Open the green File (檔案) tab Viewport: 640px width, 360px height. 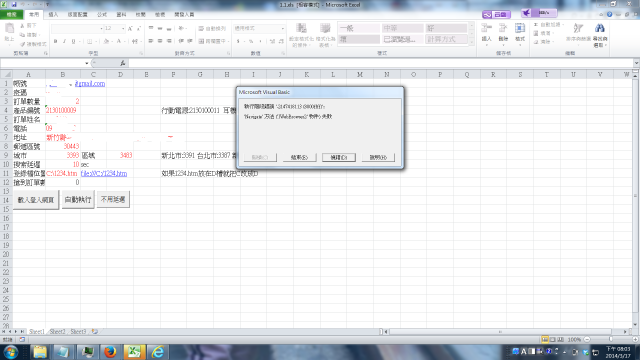coord(11,14)
